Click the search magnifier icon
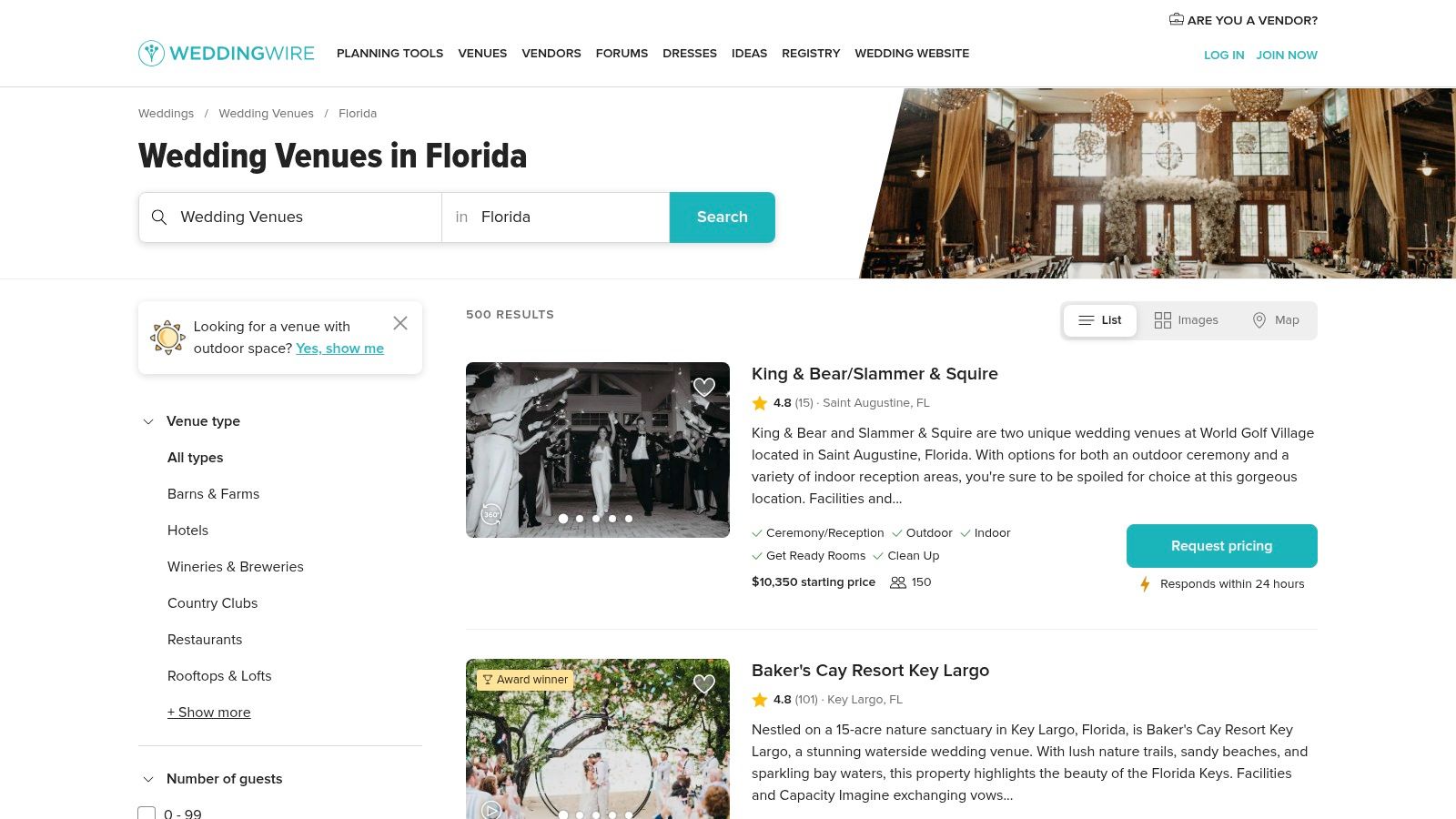 tap(159, 217)
